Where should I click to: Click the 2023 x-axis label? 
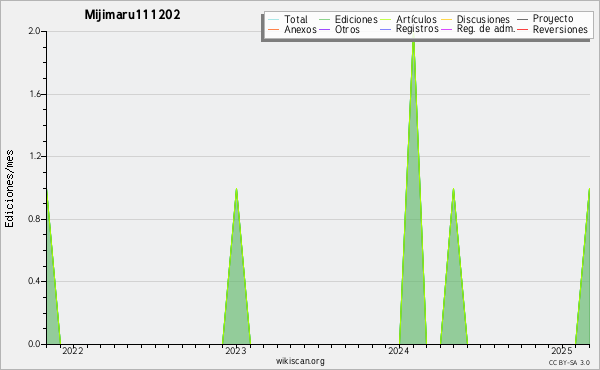point(236,351)
